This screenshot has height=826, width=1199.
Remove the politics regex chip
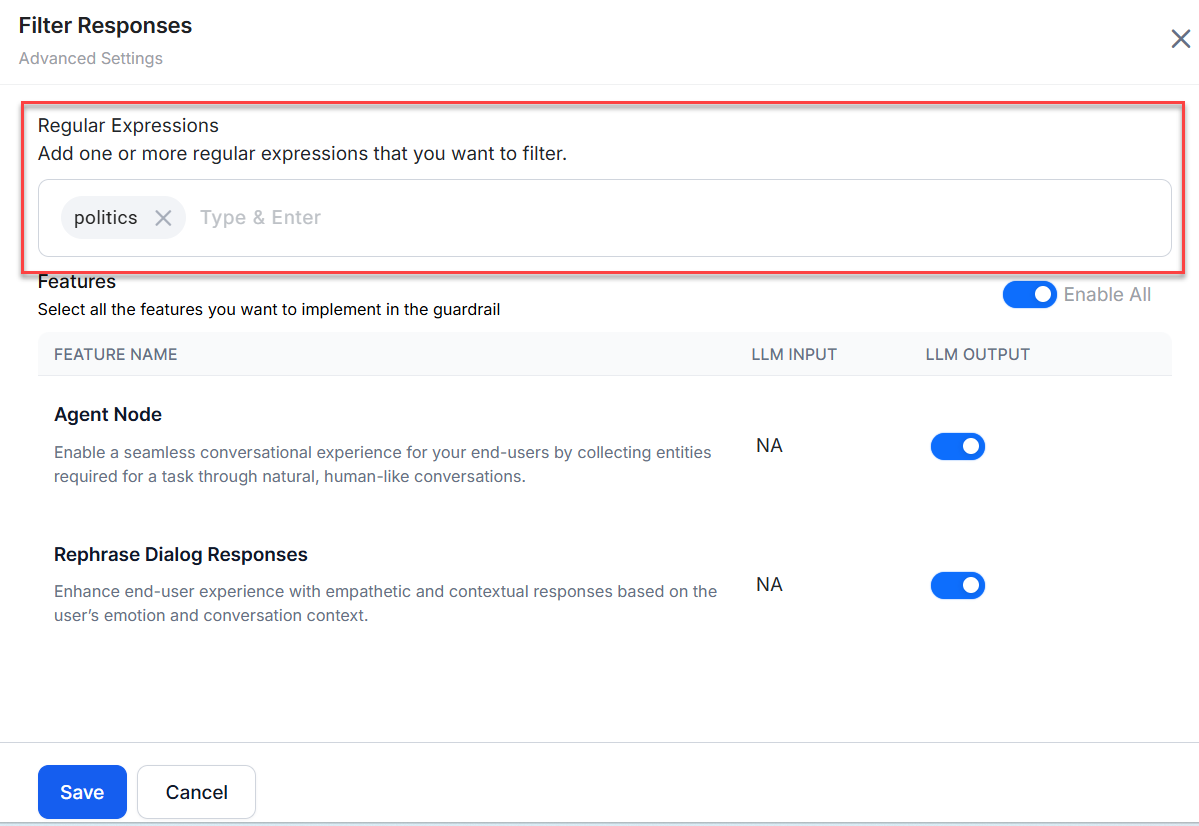[163, 218]
